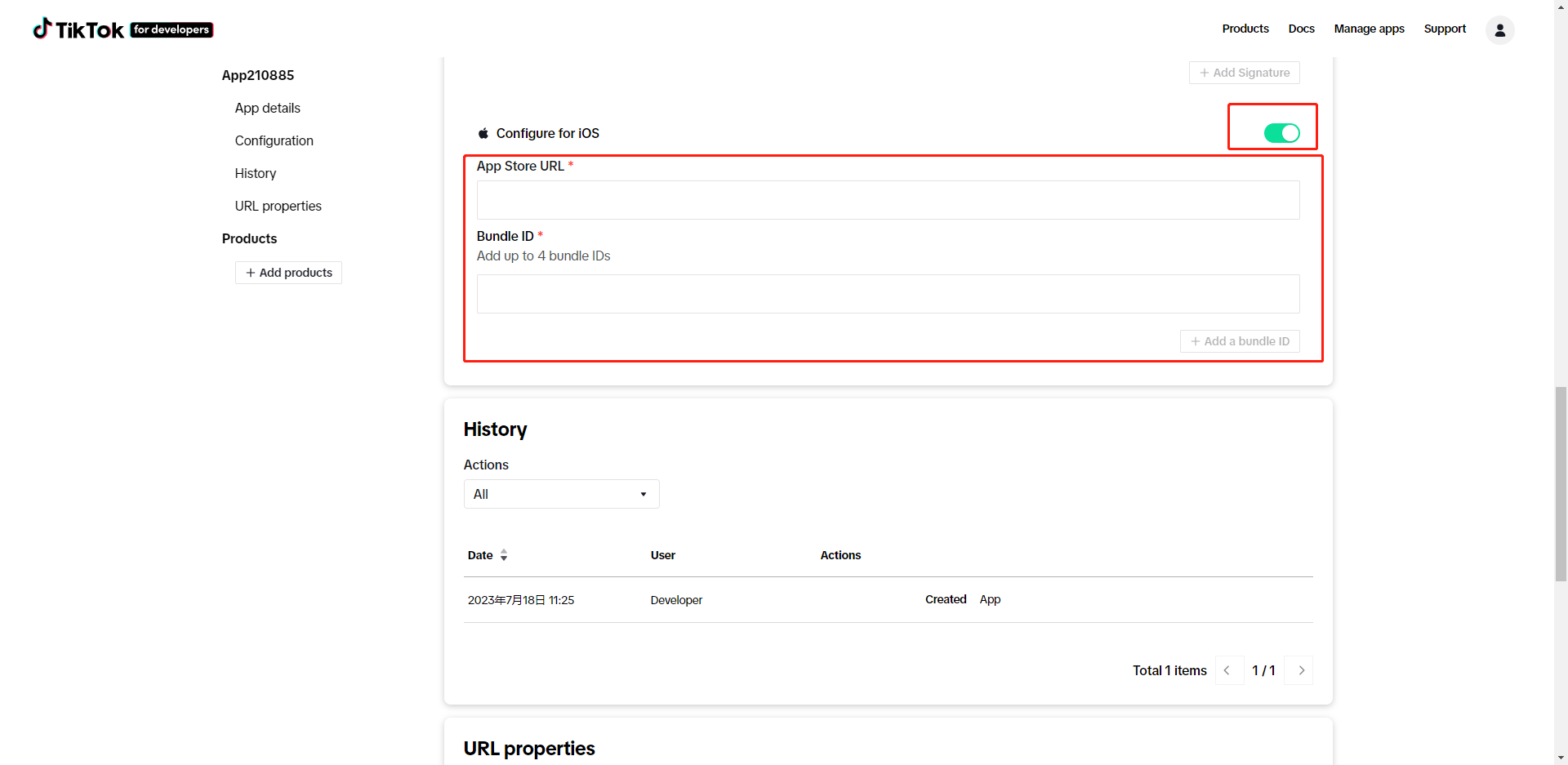Click the Date column sort arrows

coord(504,555)
